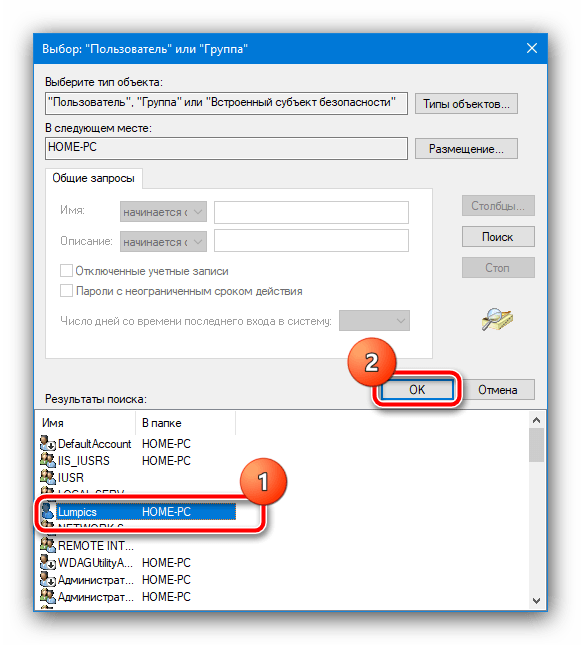Click the IIS_IUSRS group icon
This screenshot has width=581, height=645.
(x=48, y=460)
